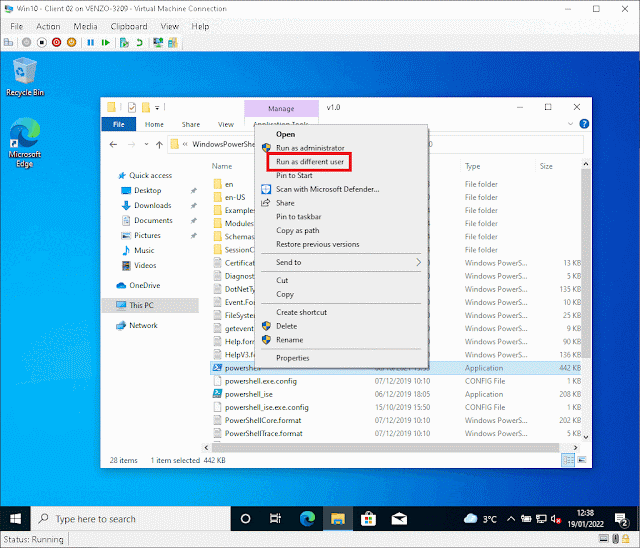The image size is (640, 548).
Task: Reset the VM with the green play icon
Action: tap(106, 42)
